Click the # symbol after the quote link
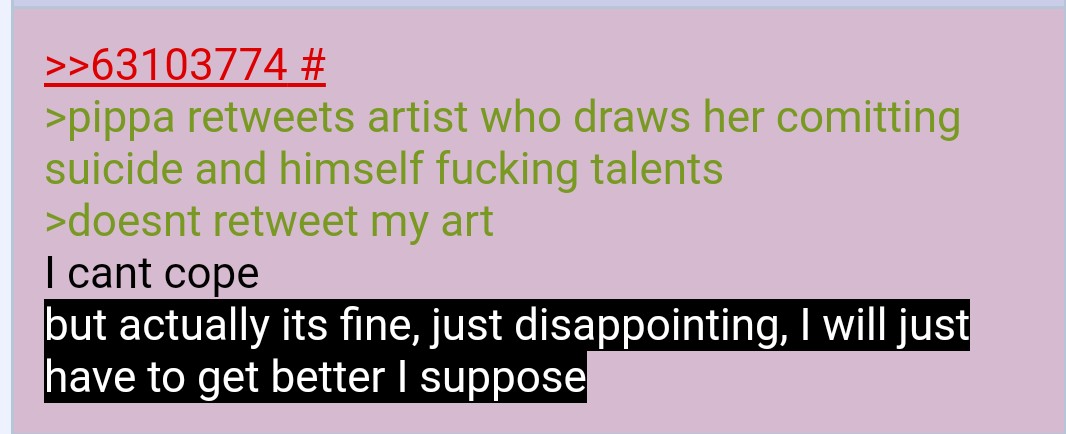 [x=312, y=66]
